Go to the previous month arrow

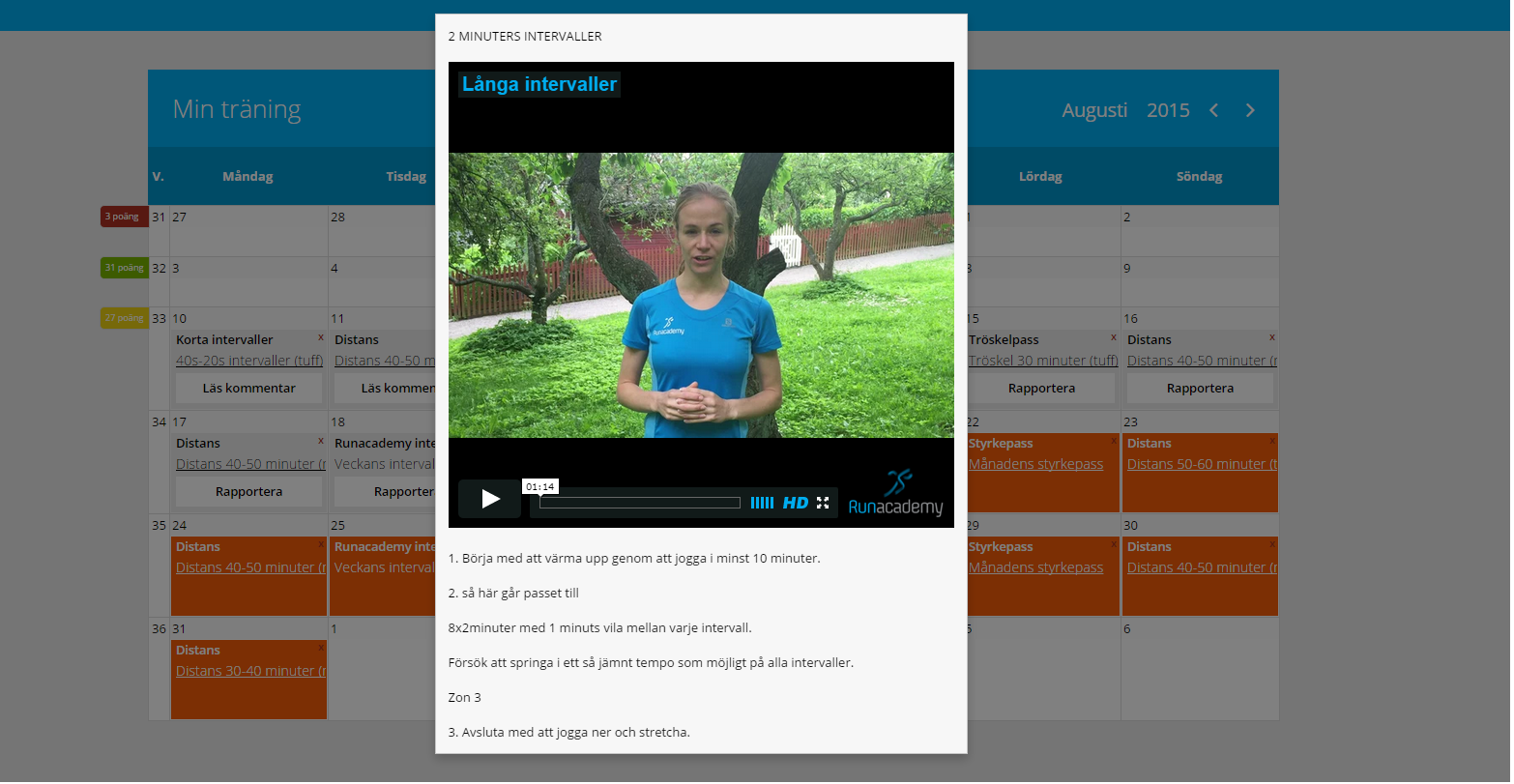[1213, 110]
